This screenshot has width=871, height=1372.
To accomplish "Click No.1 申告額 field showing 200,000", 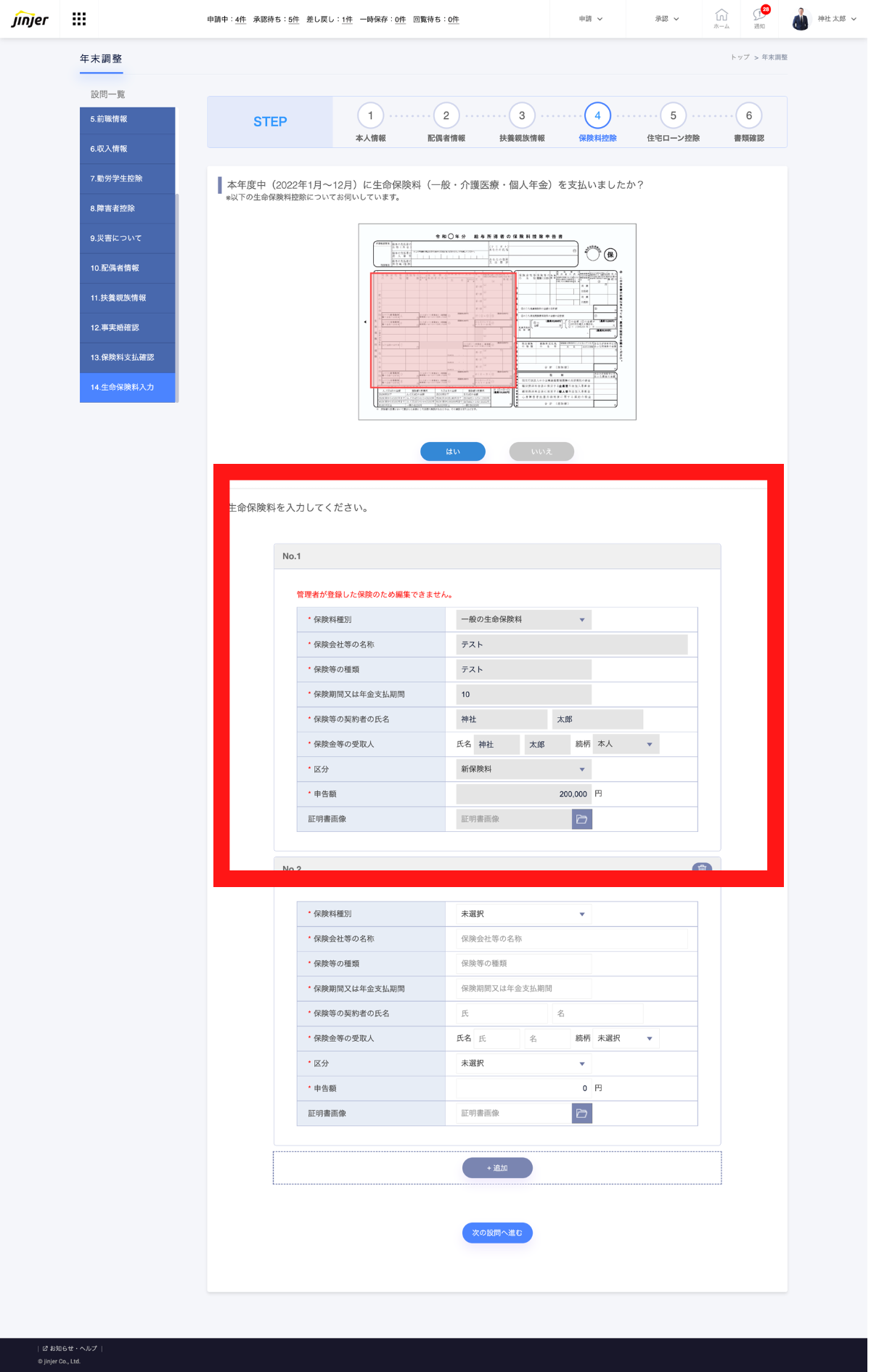I will (523, 794).
